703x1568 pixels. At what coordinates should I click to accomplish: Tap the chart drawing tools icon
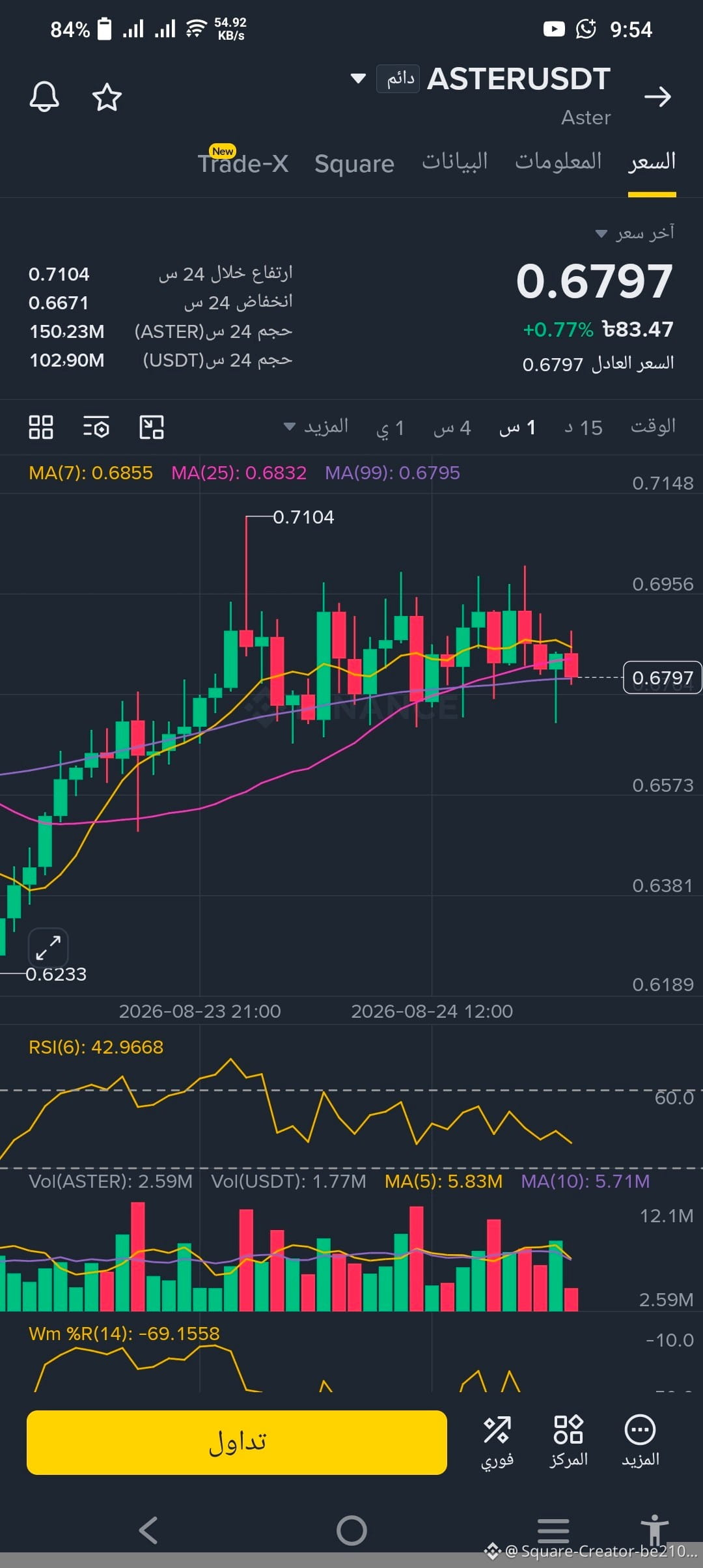click(x=152, y=427)
